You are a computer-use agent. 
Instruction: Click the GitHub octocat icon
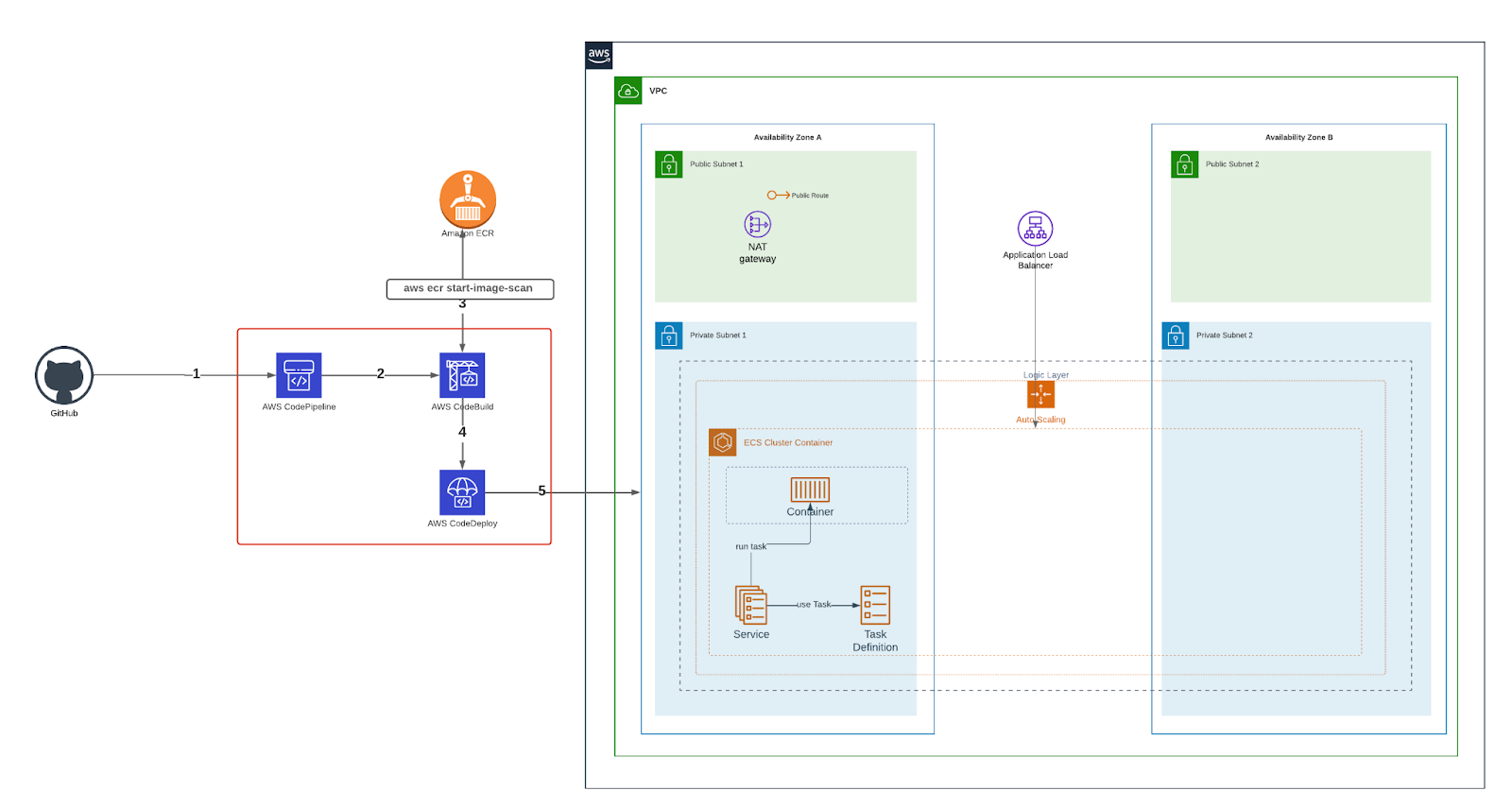point(64,376)
